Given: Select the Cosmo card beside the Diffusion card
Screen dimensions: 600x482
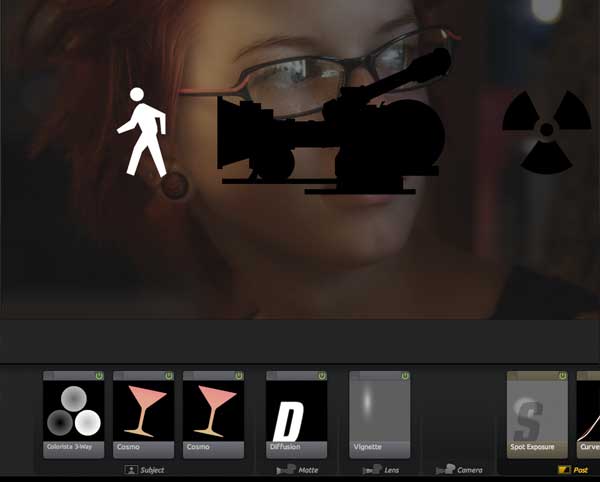Looking at the screenshot, I should click(214, 414).
